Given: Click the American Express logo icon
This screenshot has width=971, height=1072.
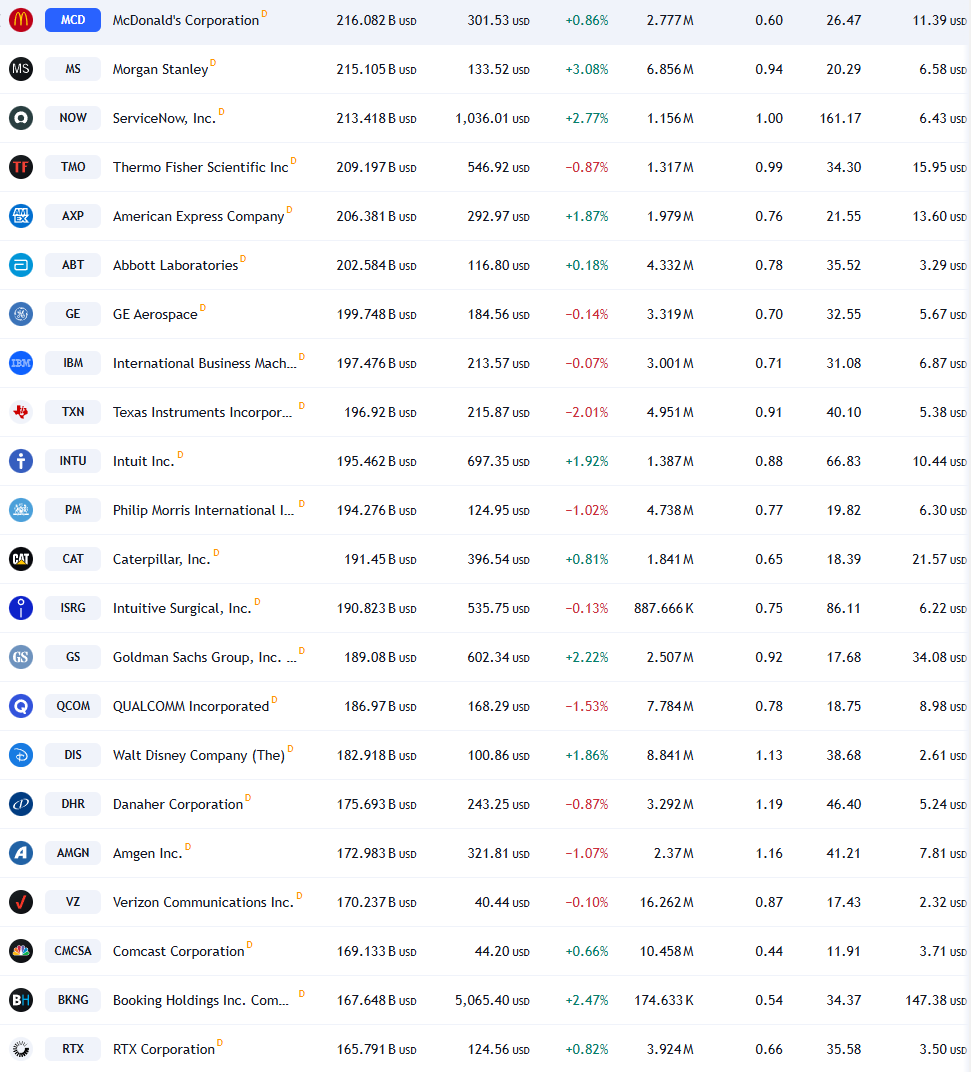Looking at the screenshot, I should point(21,216).
